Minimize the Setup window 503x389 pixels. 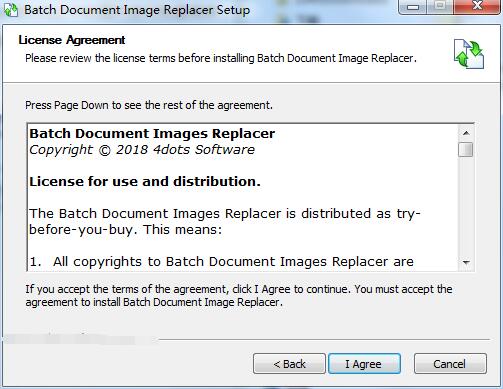pos(413,7)
